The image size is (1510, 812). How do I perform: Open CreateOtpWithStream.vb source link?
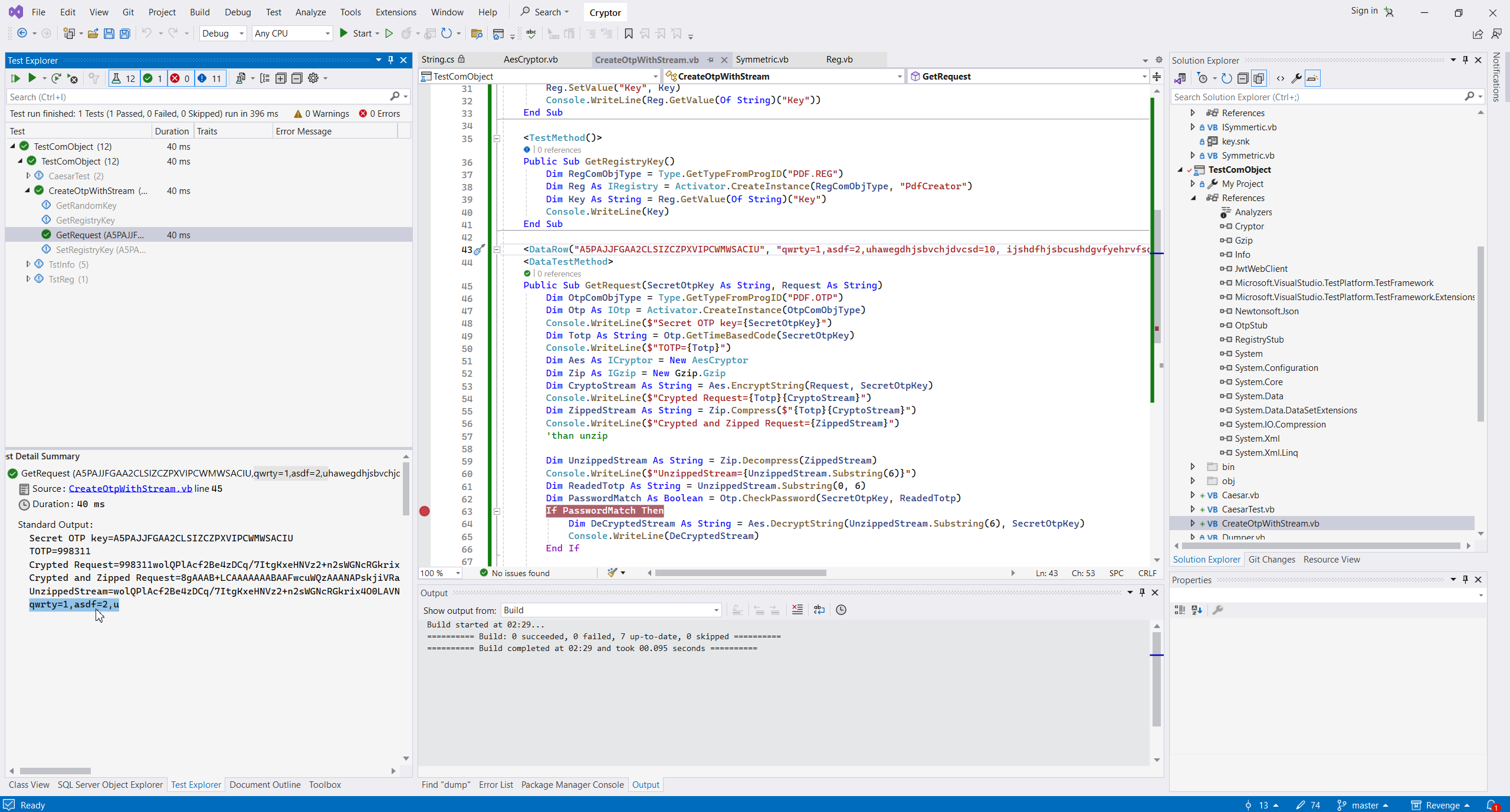(x=130, y=488)
